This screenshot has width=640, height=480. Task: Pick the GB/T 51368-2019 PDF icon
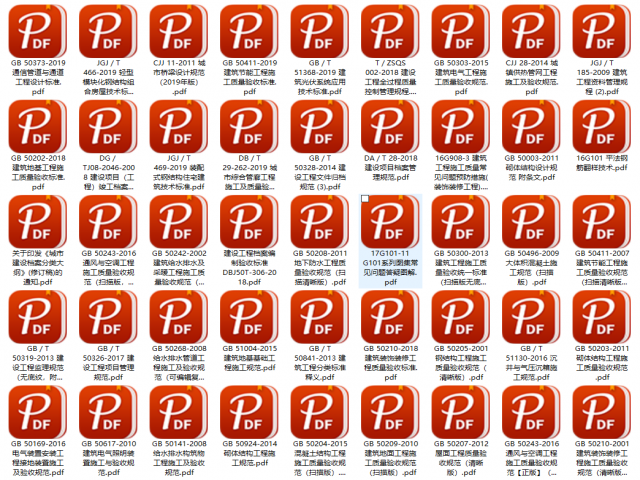(320, 31)
